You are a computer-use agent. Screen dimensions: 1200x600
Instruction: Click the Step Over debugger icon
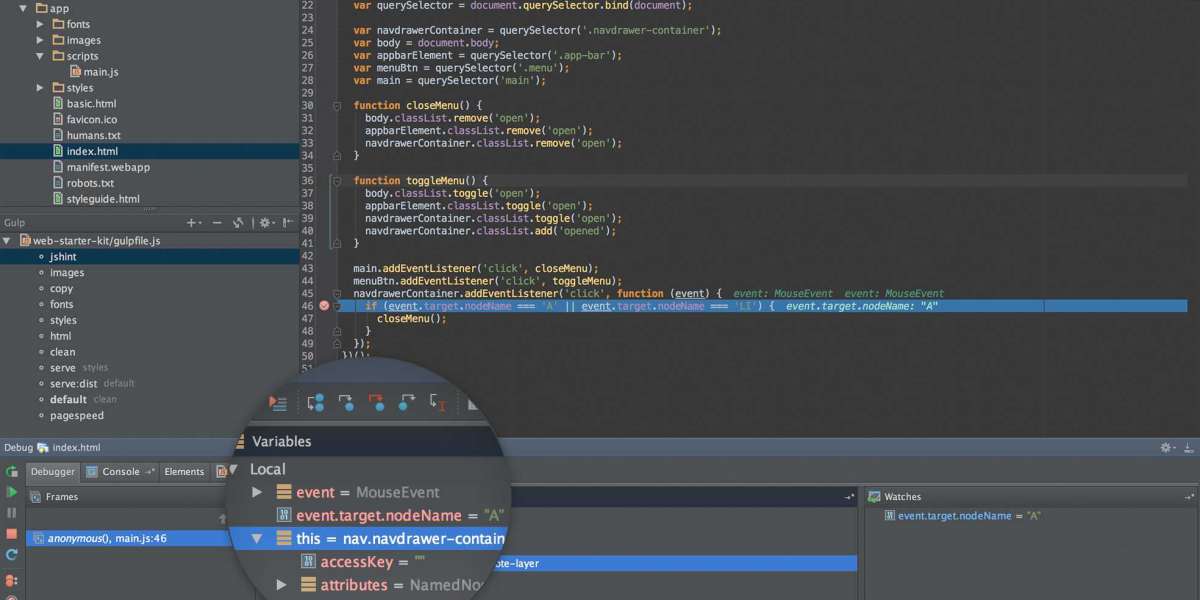[x=316, y=403]
